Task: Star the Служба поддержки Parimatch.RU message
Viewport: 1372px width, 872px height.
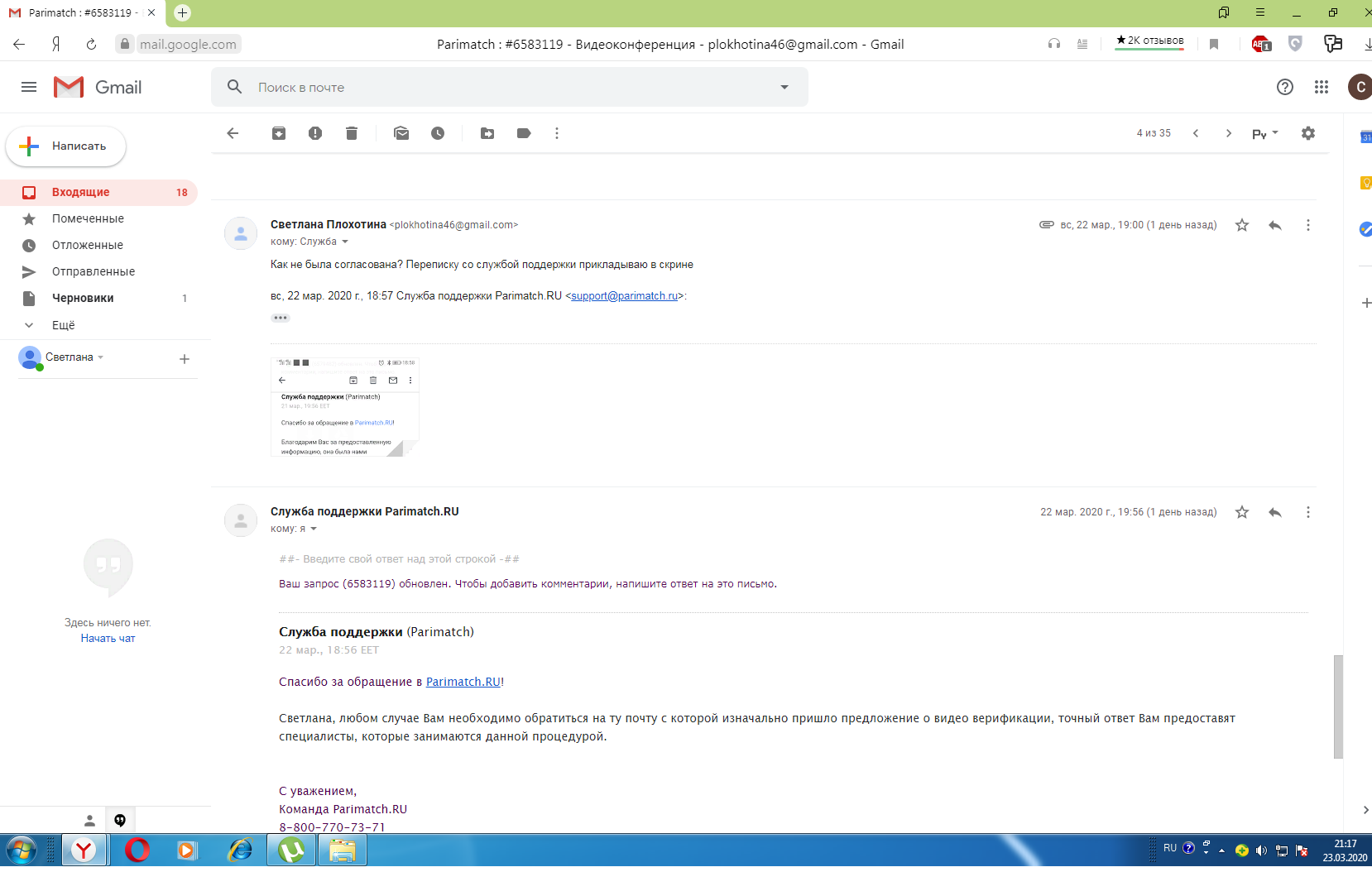Action: (1242, 512)
